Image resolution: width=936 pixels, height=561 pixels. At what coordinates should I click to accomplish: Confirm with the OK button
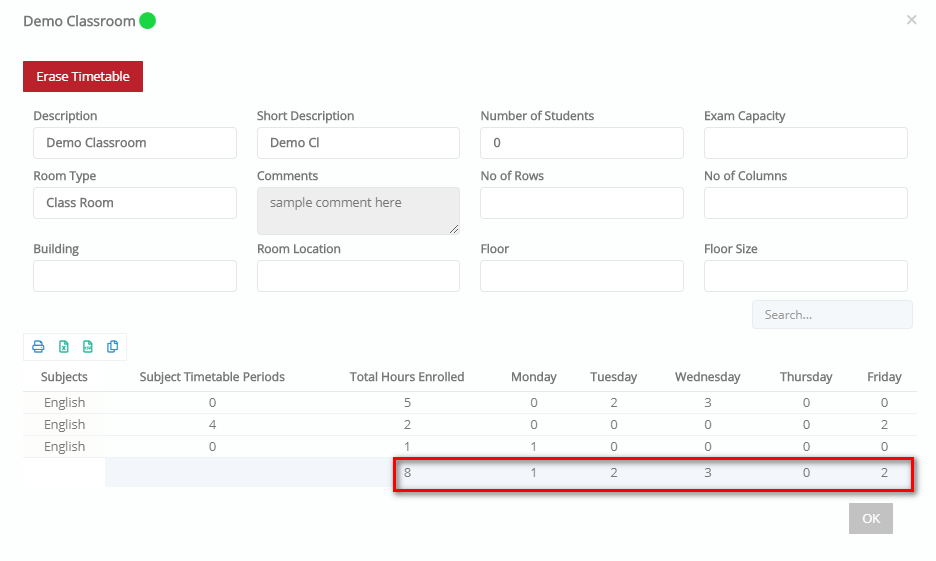pyautogui.click(x=870, y=518)
